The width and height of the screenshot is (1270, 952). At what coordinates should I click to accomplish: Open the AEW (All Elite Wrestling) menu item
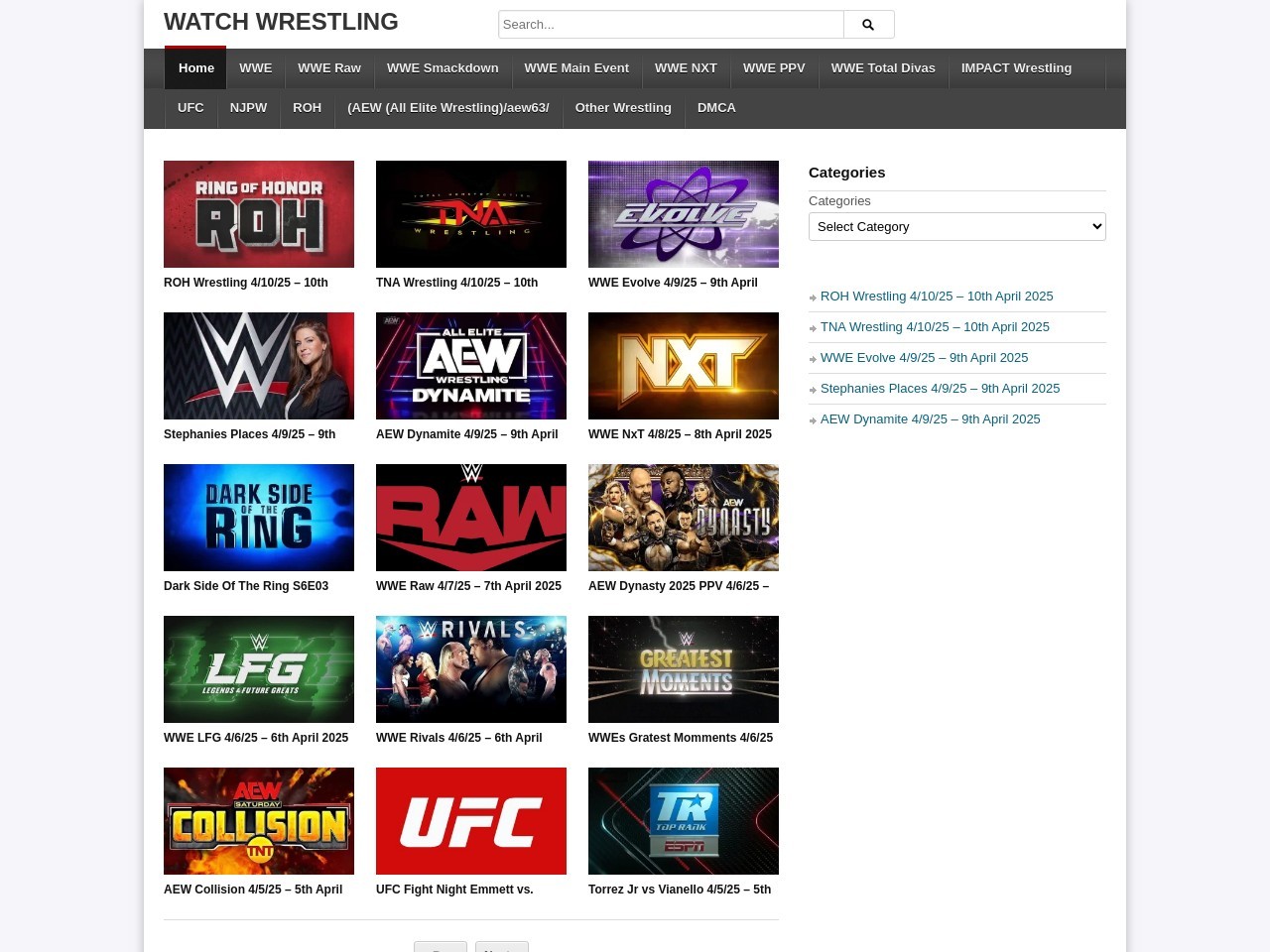[x=448, y=108]
